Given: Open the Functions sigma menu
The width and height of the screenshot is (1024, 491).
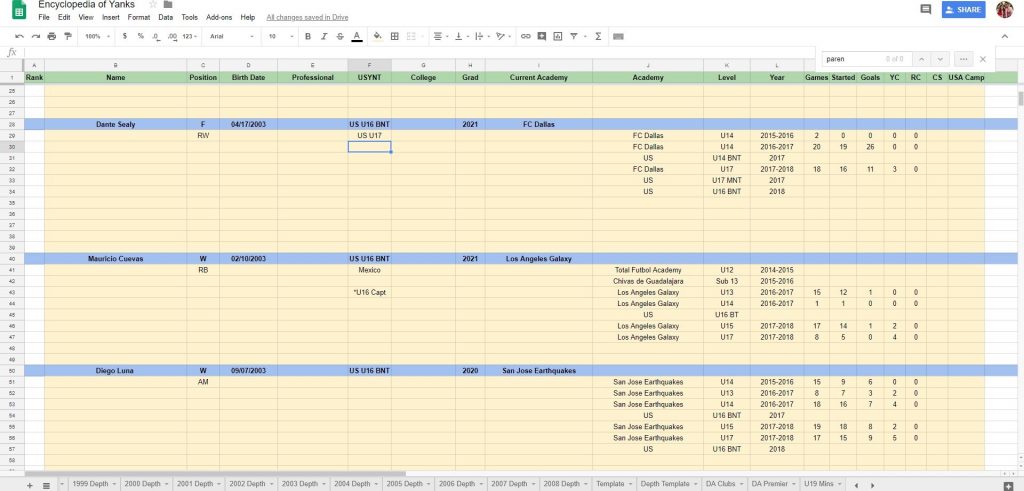Looking at the screenshot, I should point(598,37).
